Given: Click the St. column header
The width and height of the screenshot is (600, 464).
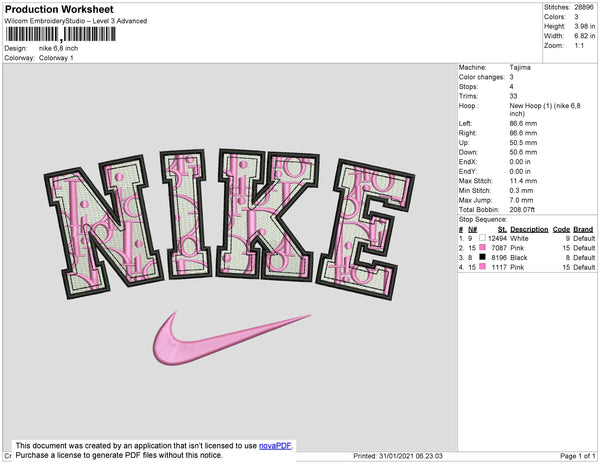Looking at the screenshot, I should click(x=502, y=229).
